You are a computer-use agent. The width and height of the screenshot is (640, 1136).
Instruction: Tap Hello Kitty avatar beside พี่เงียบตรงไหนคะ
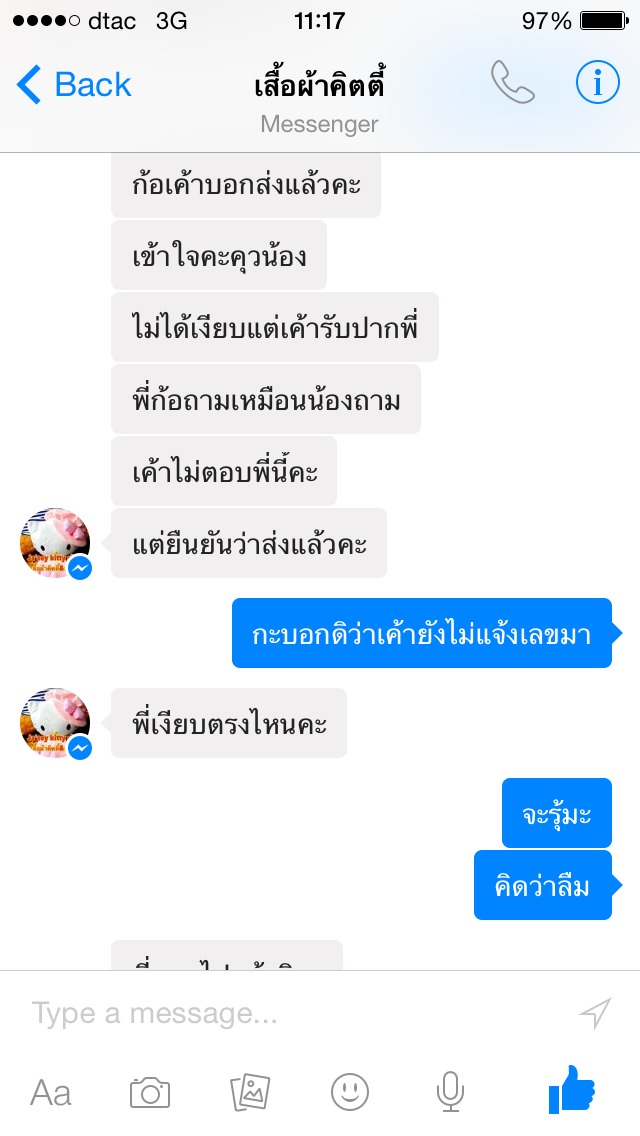click(x=56, y=722)
